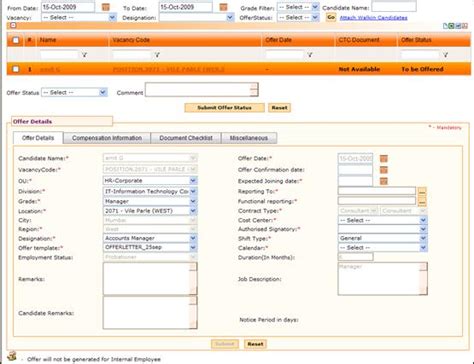The image size is (474, 364).
Task: Click the white page icon above the grid
Action: [x=445, y=26]
